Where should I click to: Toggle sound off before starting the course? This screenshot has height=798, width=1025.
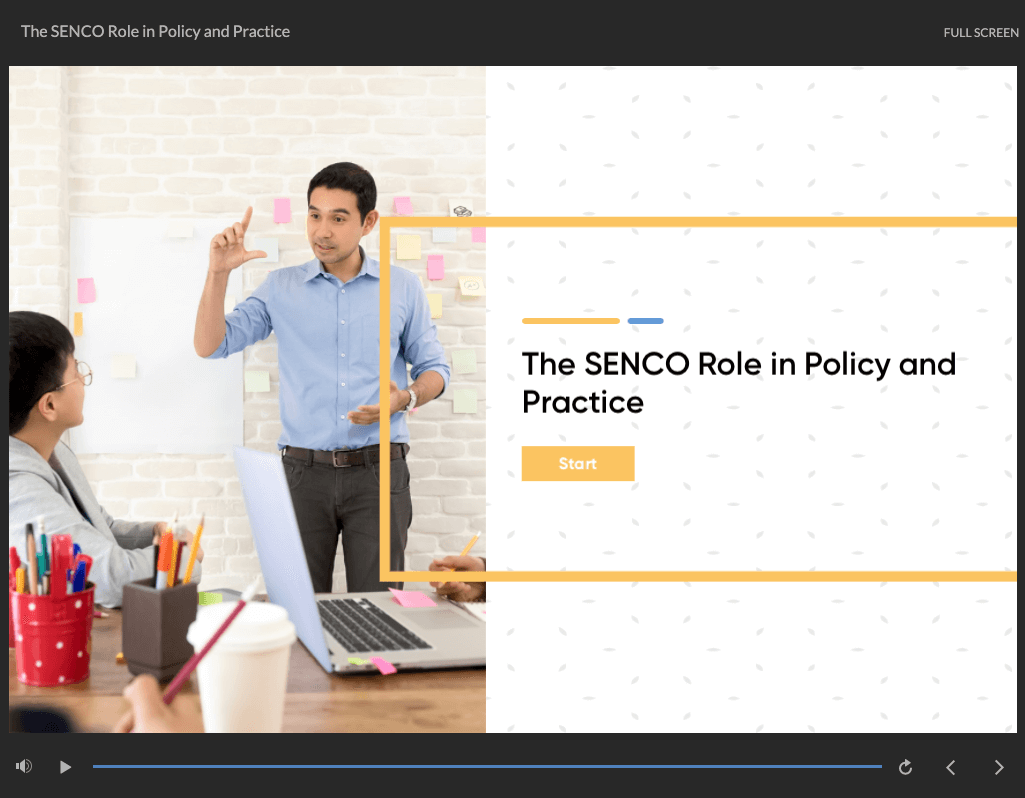pyautogui.click(x=23, y=766)
